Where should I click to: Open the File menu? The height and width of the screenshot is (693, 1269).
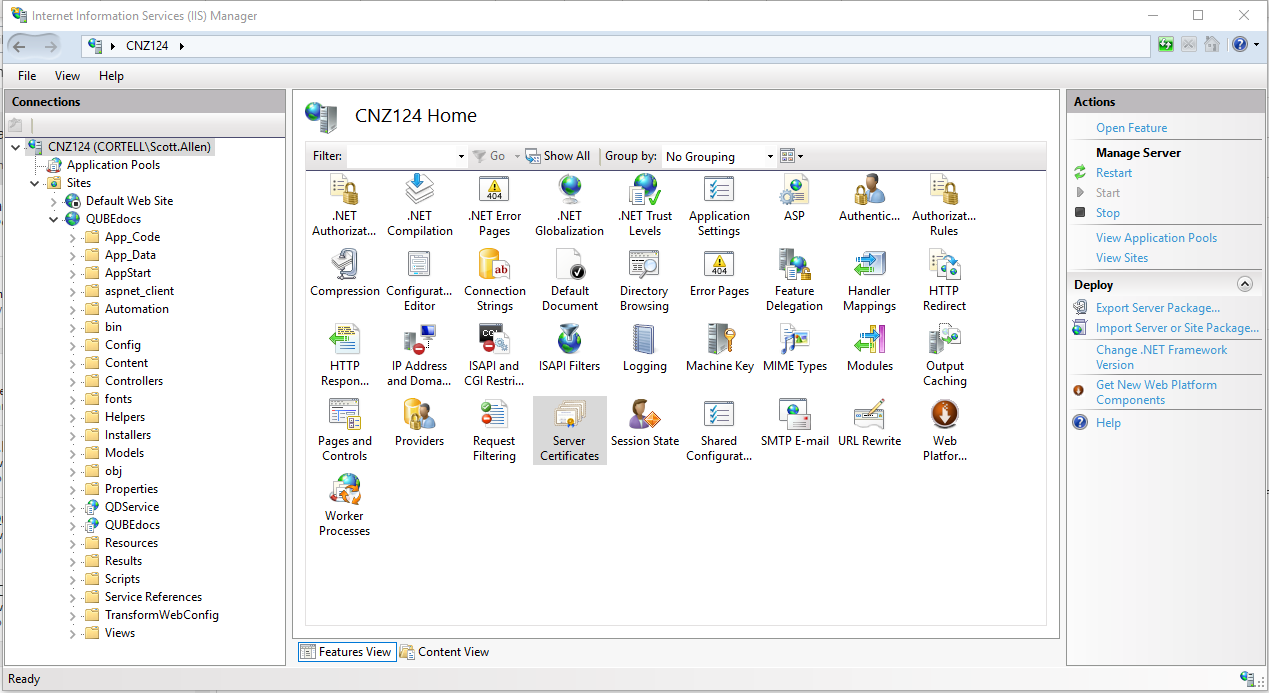pyautogui.click(x=27, y=76)
